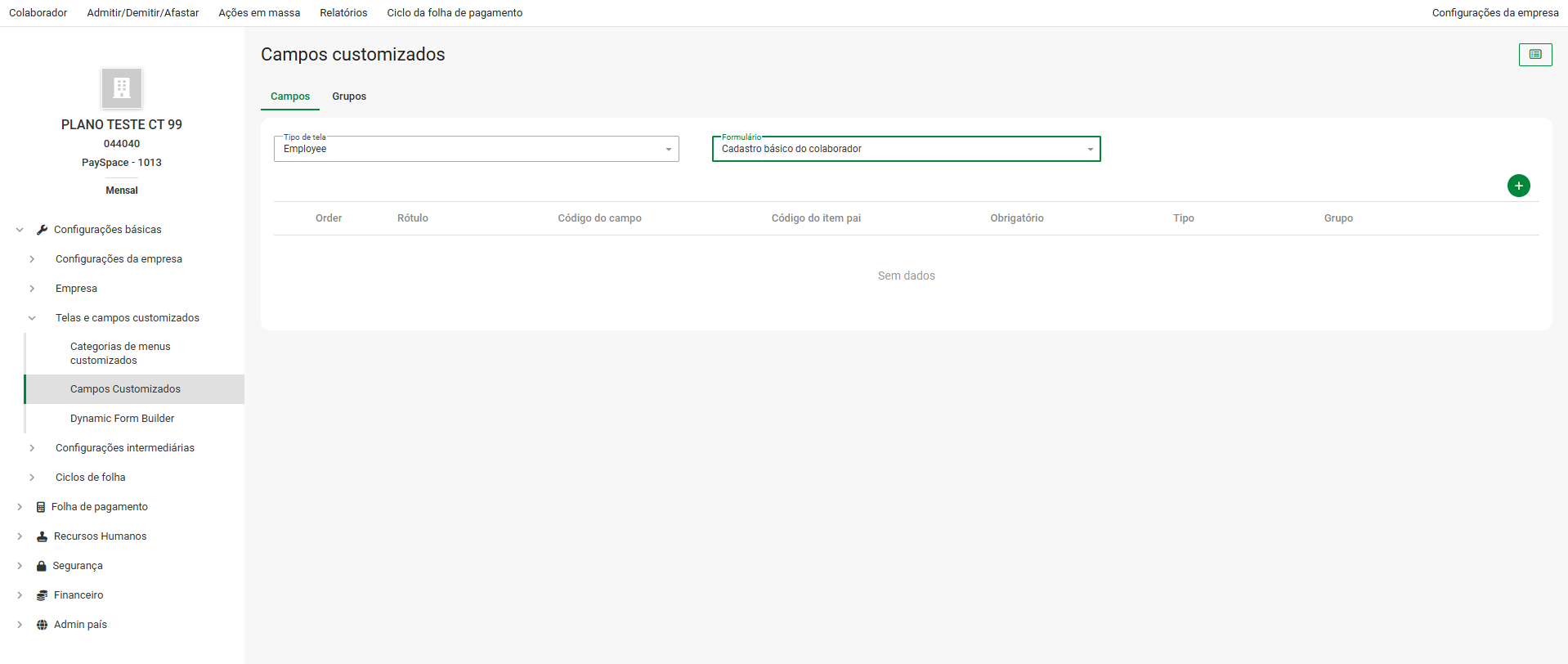Expand Configurações da empresa in sidebar
The image size is (1568, 664).
[32, 259]
